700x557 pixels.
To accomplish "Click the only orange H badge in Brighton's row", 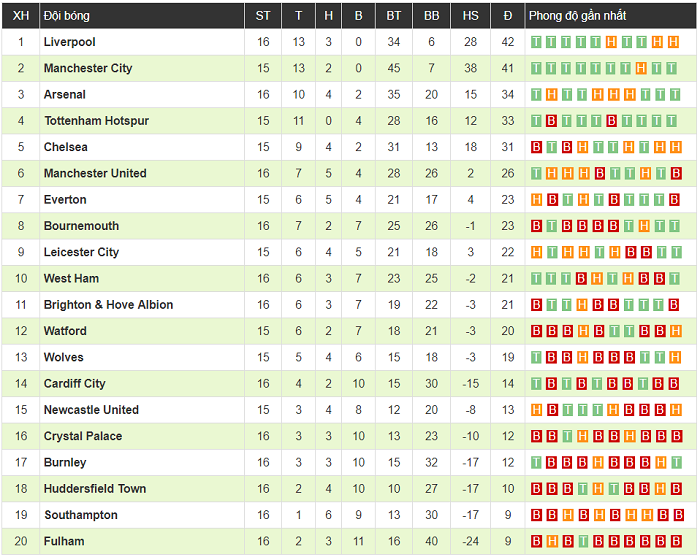I will click(x=582, y=305).
